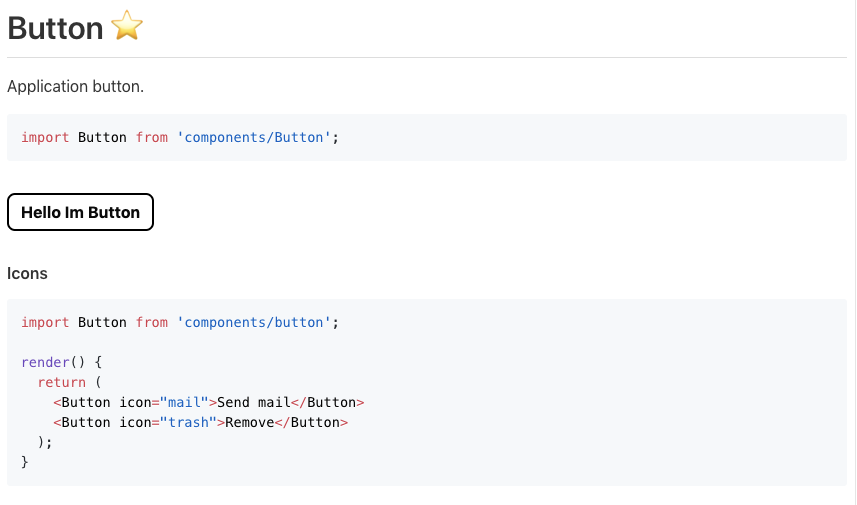The width and height of the screenshot is (857, 505).
Task: Click the 'Remove' text in code
Action: pos(250,422)
